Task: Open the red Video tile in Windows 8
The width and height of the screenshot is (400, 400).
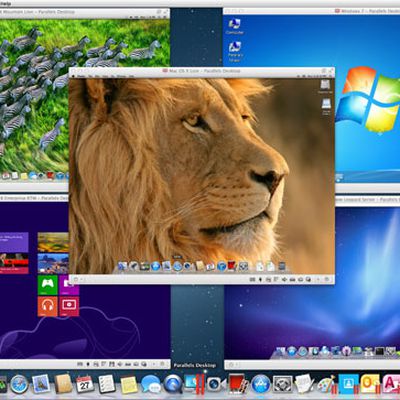Action: click(69, 306)
